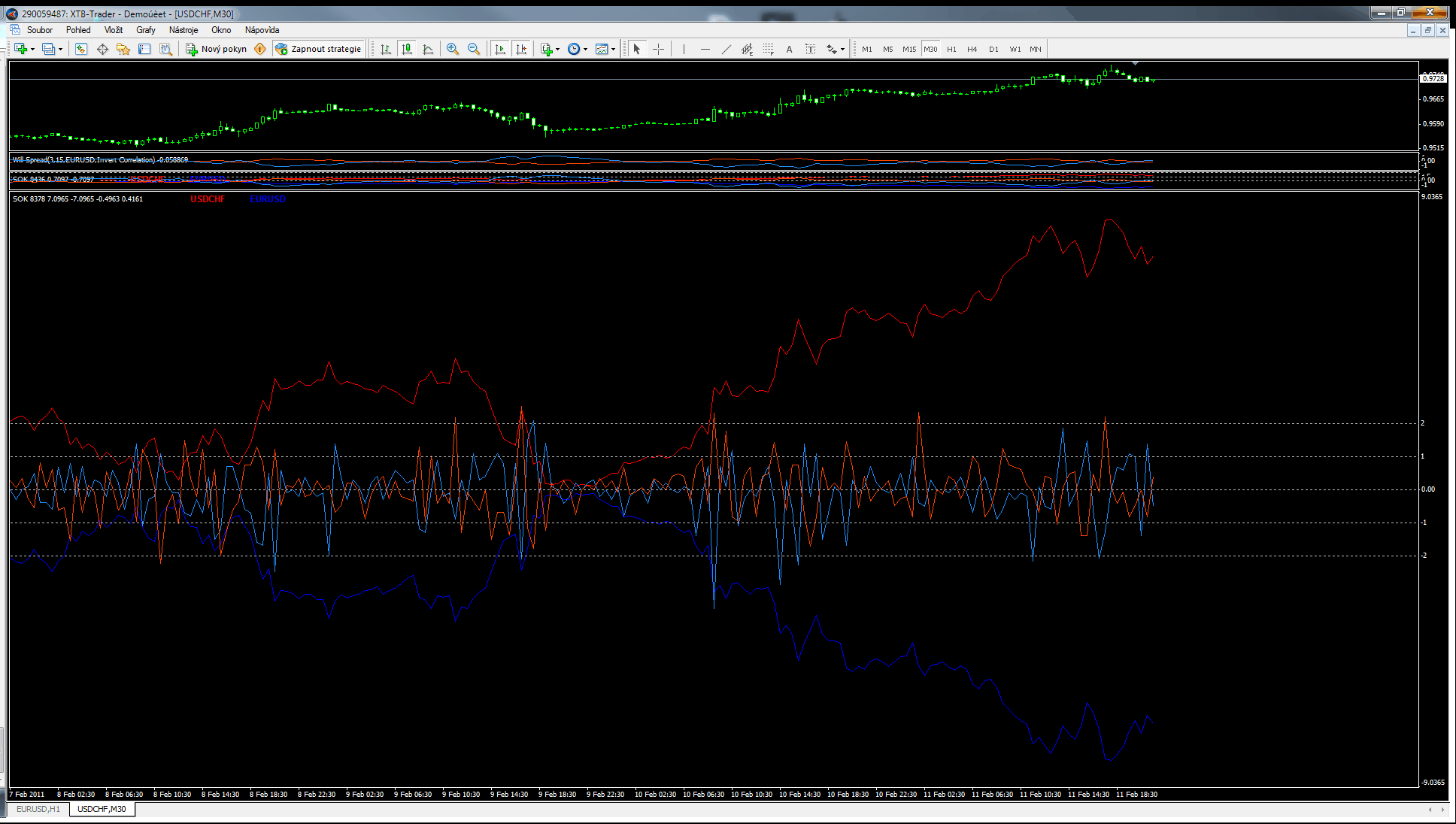Switch timeframe to H1
Screen dimensions: 1456x824
[x=951, y=49]
